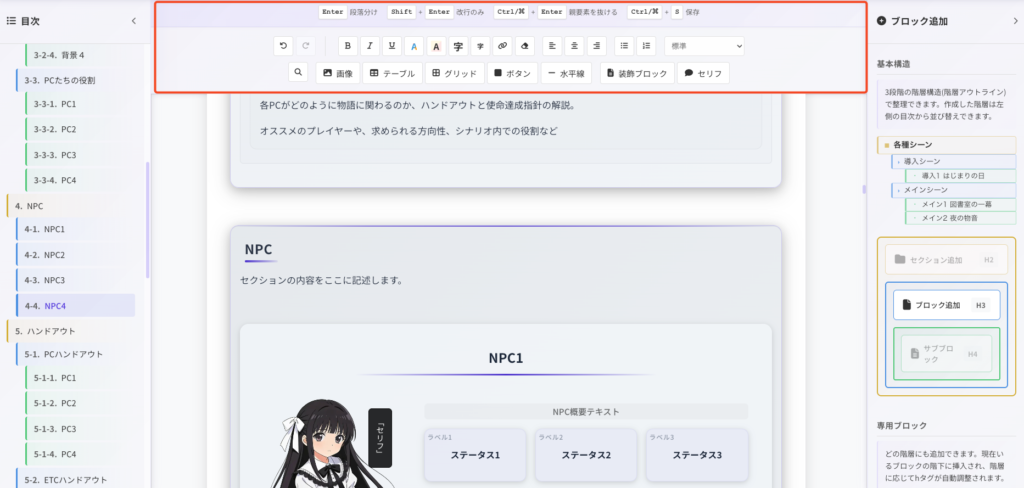Click the ブロック追加 H3 block card

[x=945, y=305]
